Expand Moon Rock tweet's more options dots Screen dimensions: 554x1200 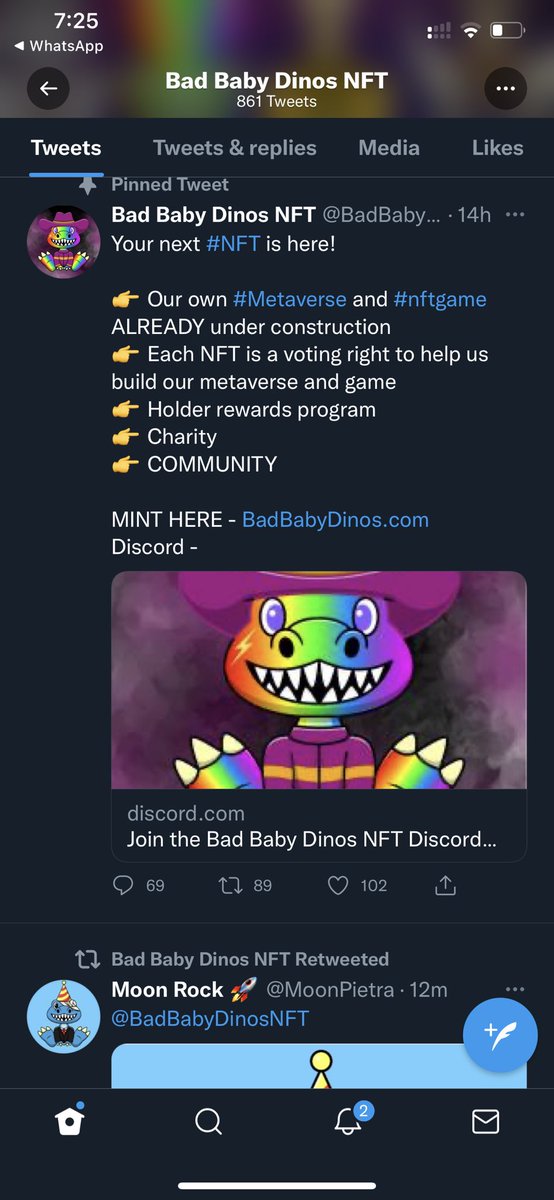(515, 990)
